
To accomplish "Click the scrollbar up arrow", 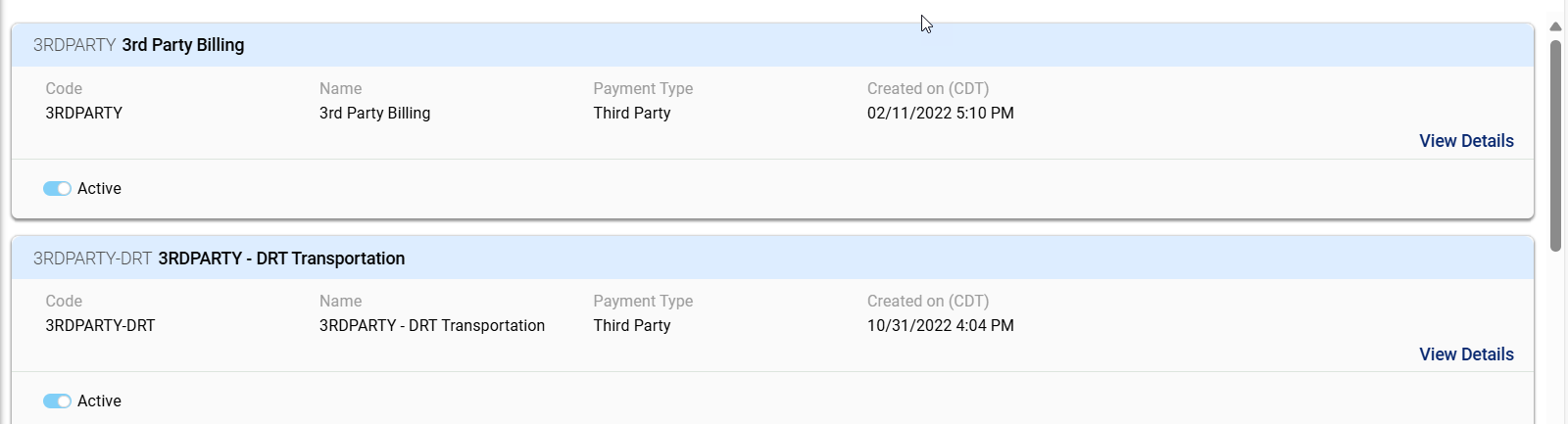I will tap(1555, 26).
